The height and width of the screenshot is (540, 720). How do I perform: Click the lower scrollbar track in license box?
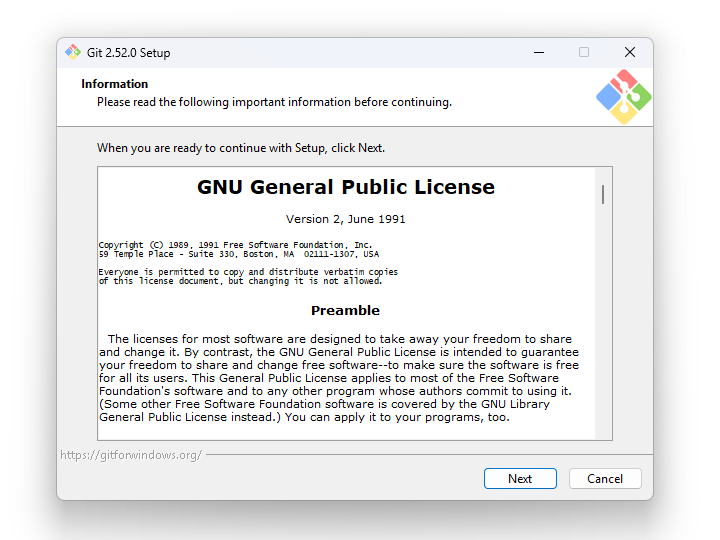[603, 321]
